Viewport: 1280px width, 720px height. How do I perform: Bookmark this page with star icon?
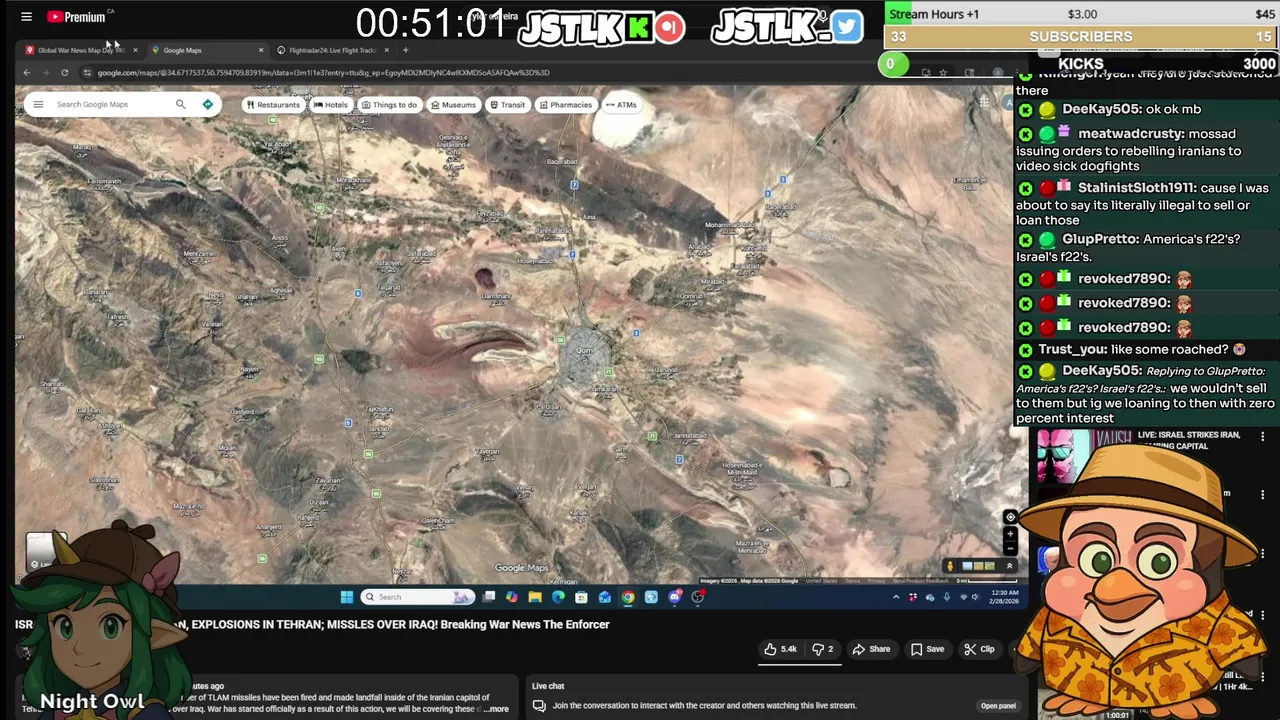(x=942, y=72)
